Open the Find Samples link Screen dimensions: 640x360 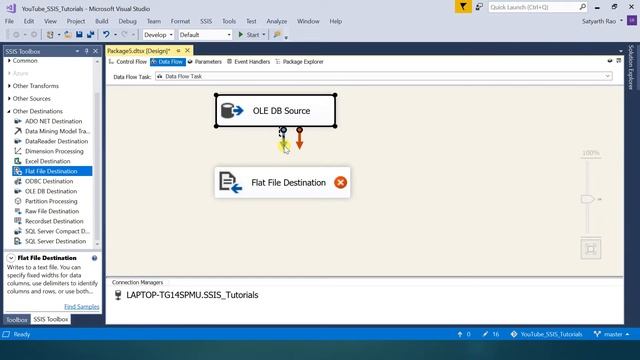[x=82, y=307]
